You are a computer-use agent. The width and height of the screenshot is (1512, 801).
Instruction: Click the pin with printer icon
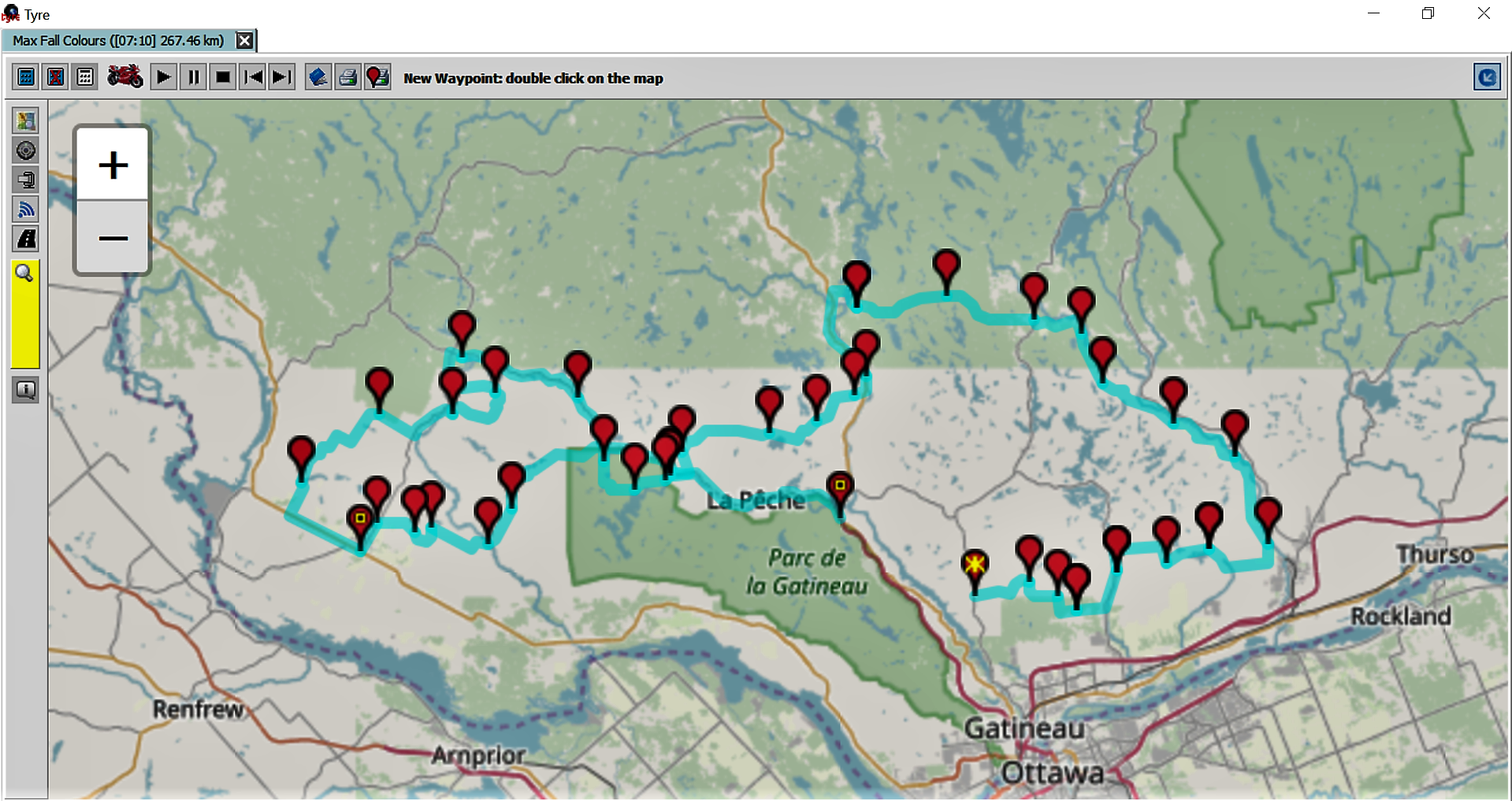[378, 77]
